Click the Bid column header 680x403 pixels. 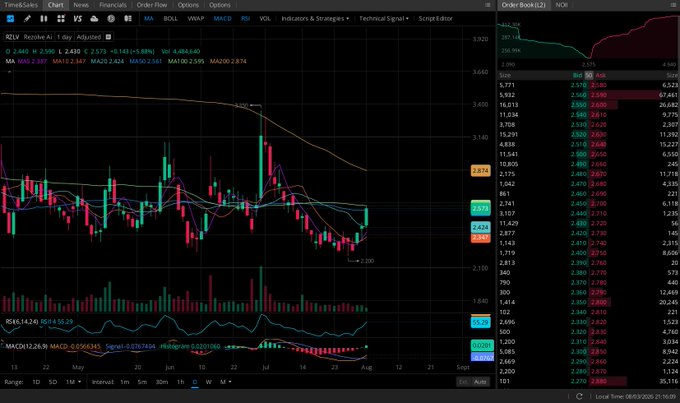pyautogui.click(x=577, y=75)
